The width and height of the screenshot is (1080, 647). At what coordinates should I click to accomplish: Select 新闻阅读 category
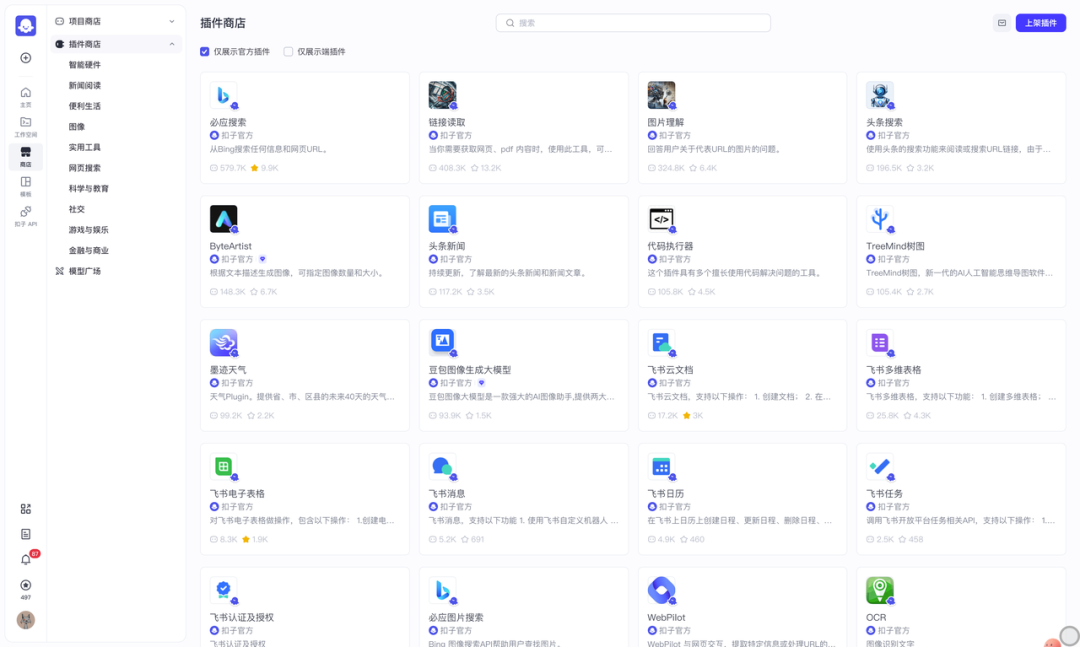click(x=85, y=85)
